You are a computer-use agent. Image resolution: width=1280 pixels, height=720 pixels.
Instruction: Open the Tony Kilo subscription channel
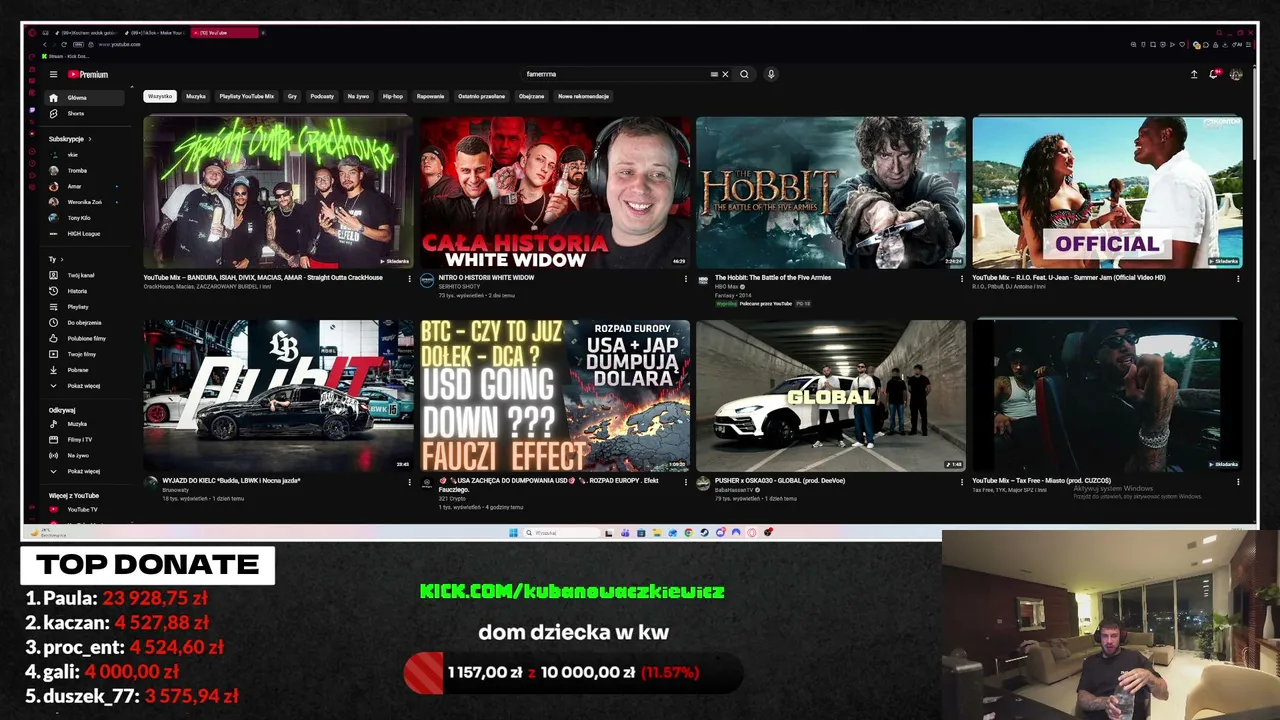click(84, 218)
